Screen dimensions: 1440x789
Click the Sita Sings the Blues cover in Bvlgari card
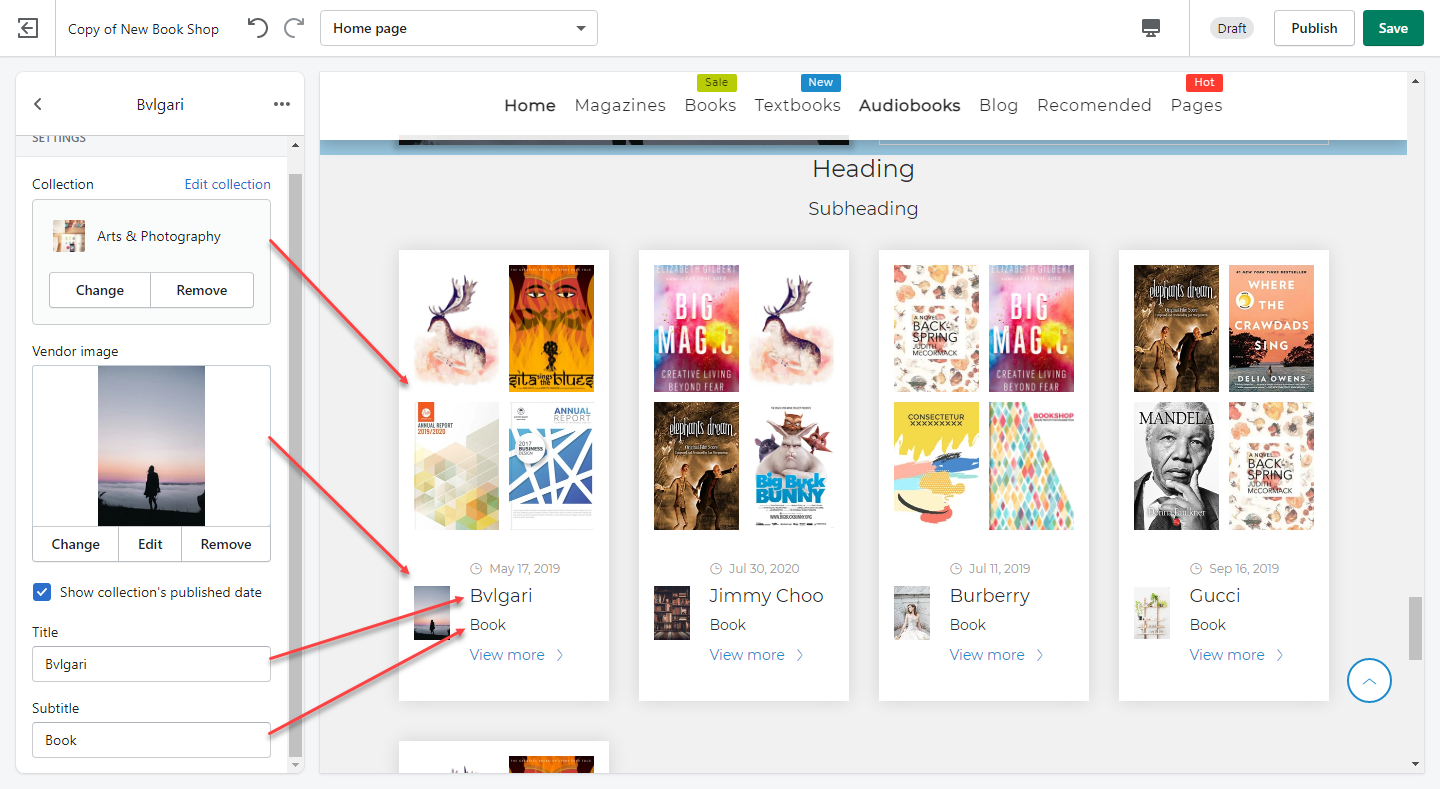551,328
